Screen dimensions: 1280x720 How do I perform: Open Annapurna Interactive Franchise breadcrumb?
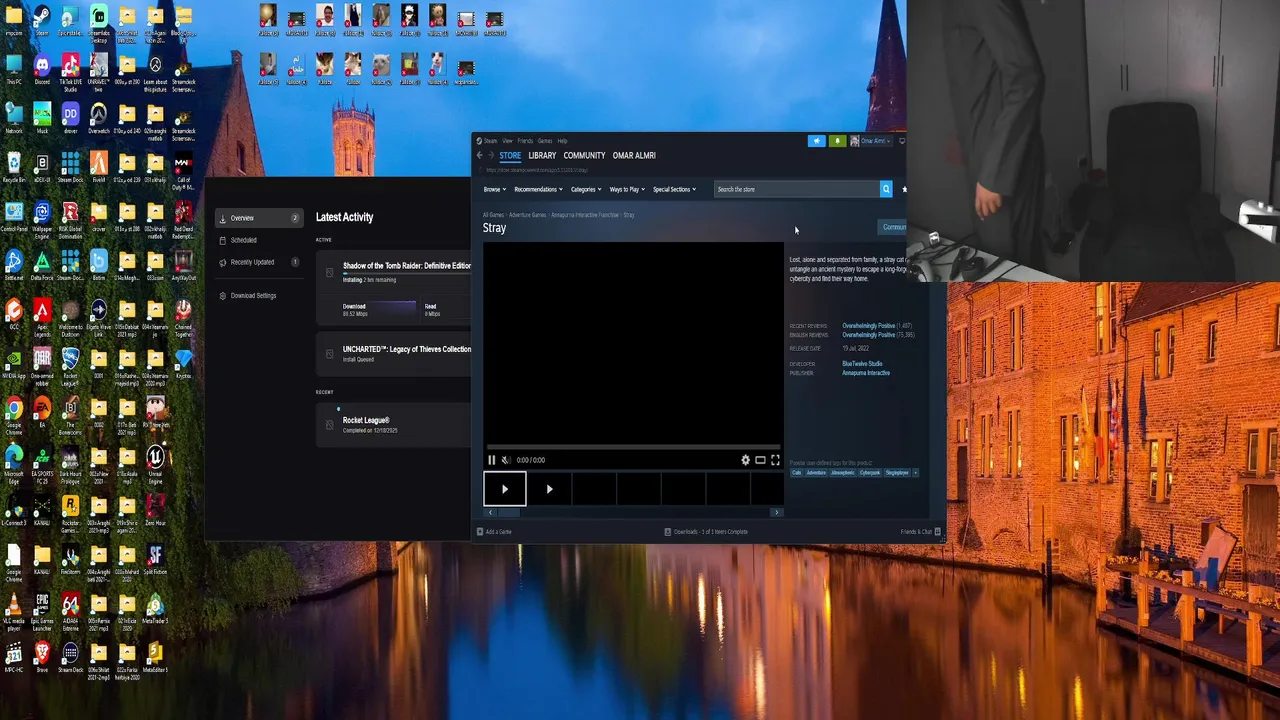coord(585,215)
